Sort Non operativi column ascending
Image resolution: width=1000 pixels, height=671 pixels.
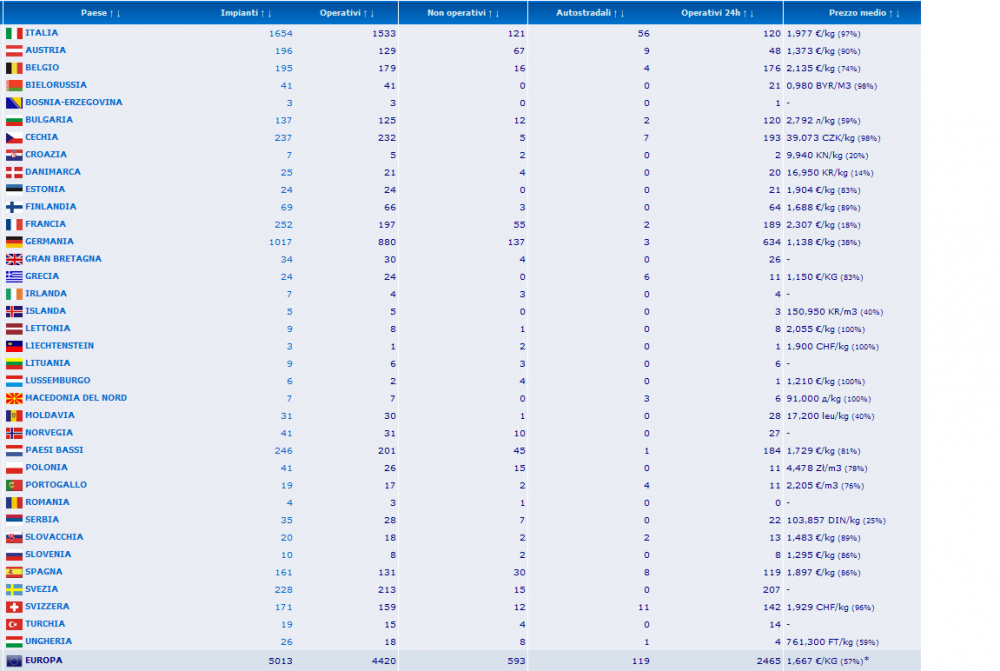(x=490, y=13)
